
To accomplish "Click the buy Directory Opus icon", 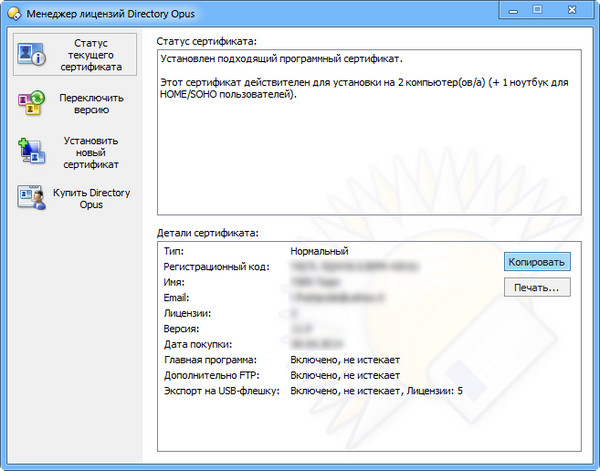I will pos(31,197).
